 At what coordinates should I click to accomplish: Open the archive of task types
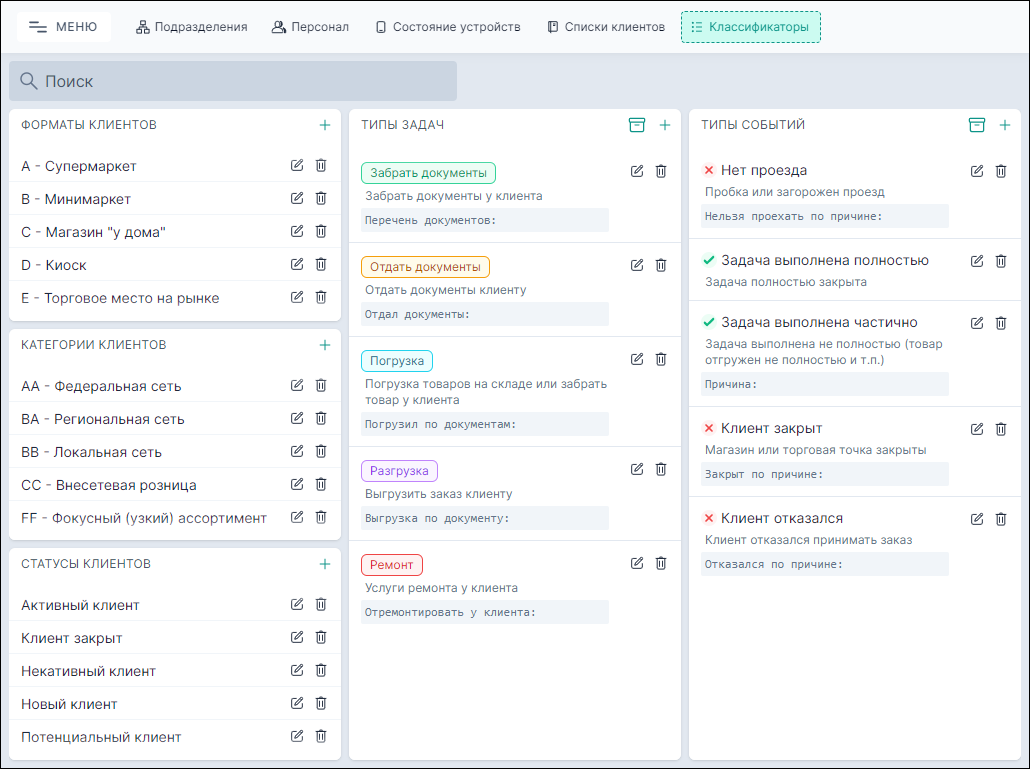[637, 125]
